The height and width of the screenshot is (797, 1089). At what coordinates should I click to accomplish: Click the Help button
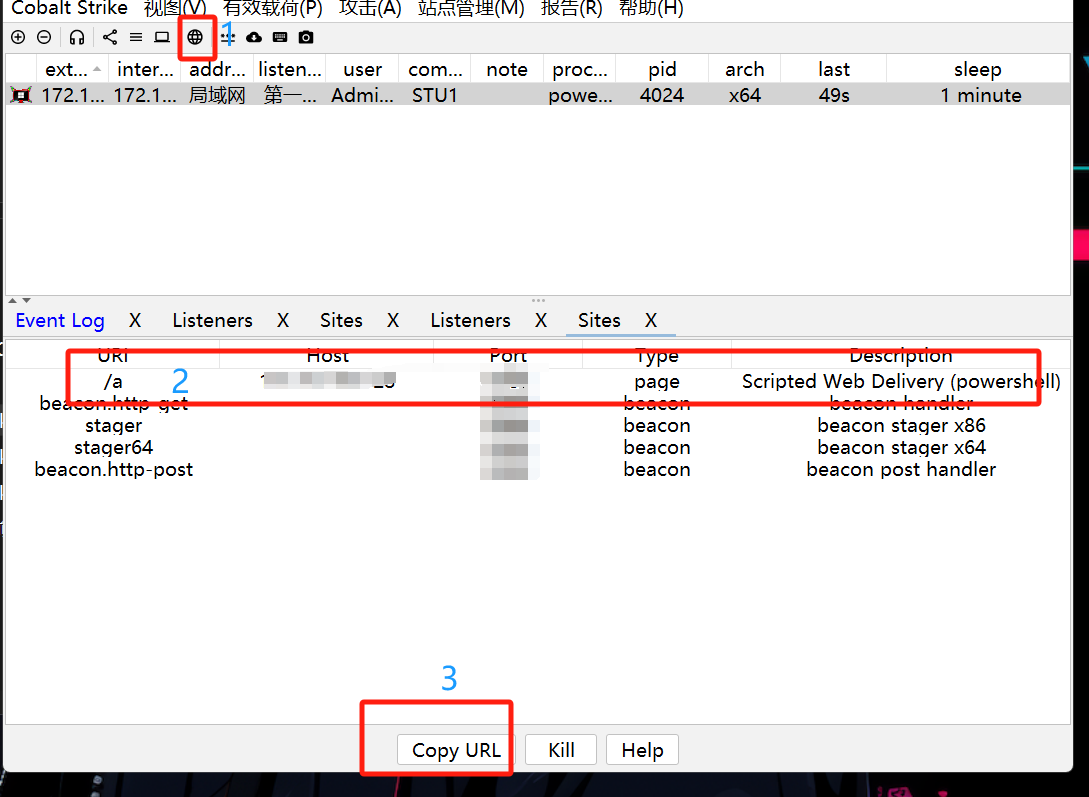click(642, 750)
